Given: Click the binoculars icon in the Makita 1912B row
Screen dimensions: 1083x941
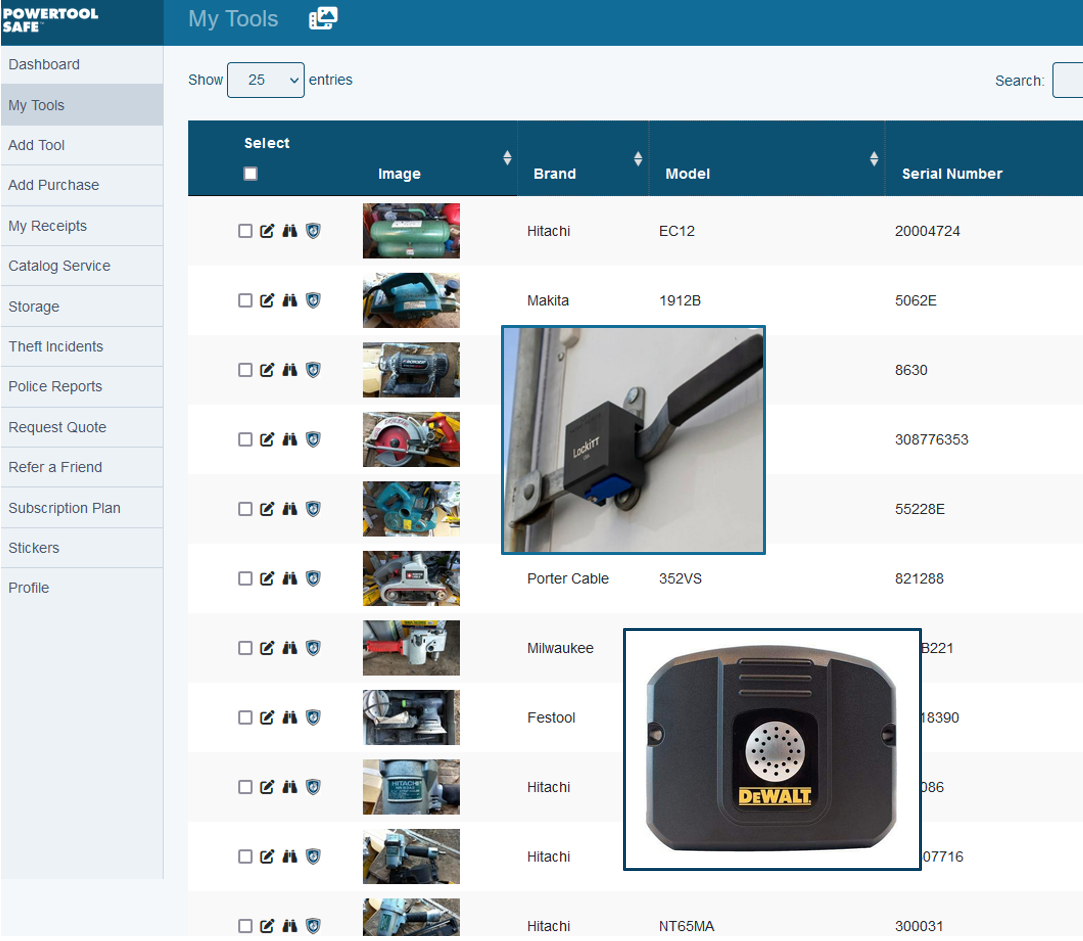Looking at the screenshot, I should coord(290,300).
